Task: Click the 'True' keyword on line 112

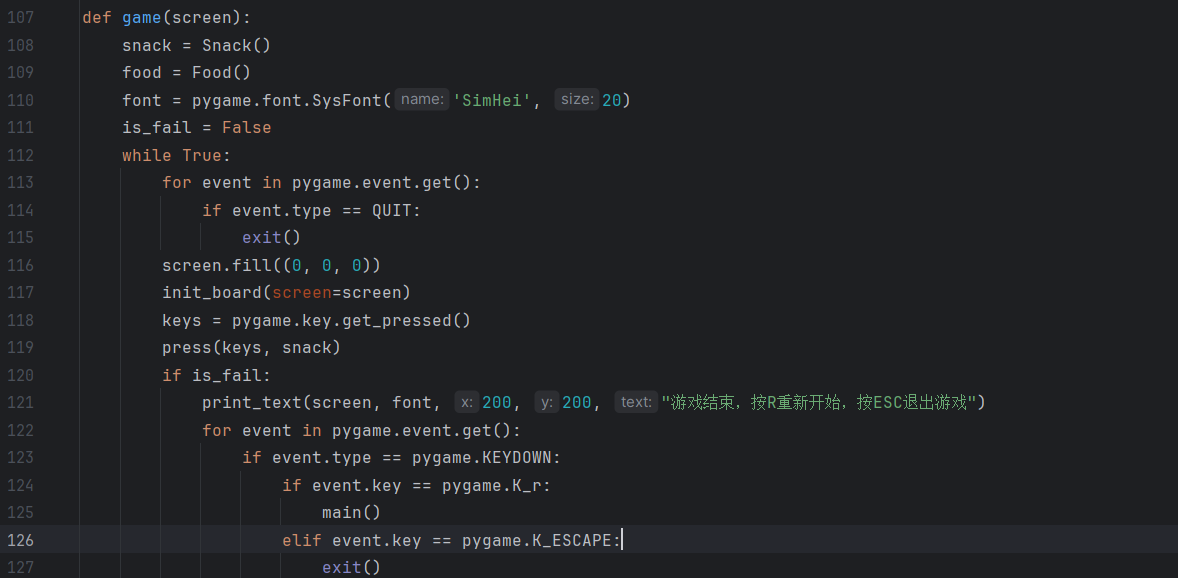Action: click(x=202, y=156)
